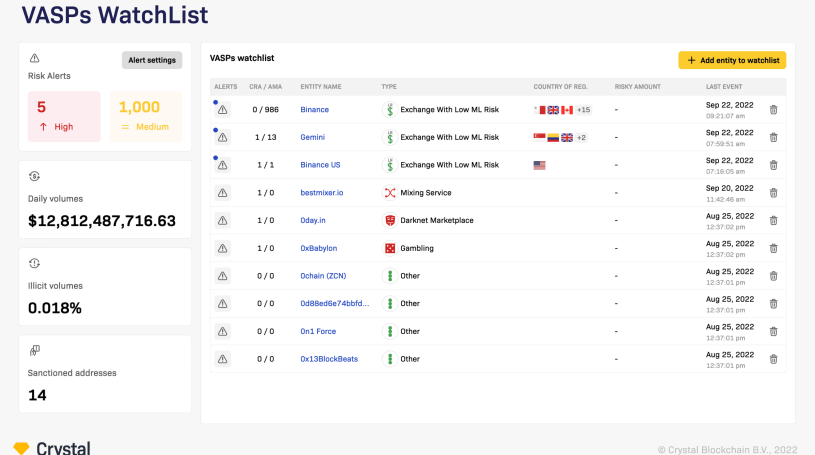Screen dimensions: 815x455
Task: Open the 0chain (ZCN) entity link
Action: click(323, 276)
